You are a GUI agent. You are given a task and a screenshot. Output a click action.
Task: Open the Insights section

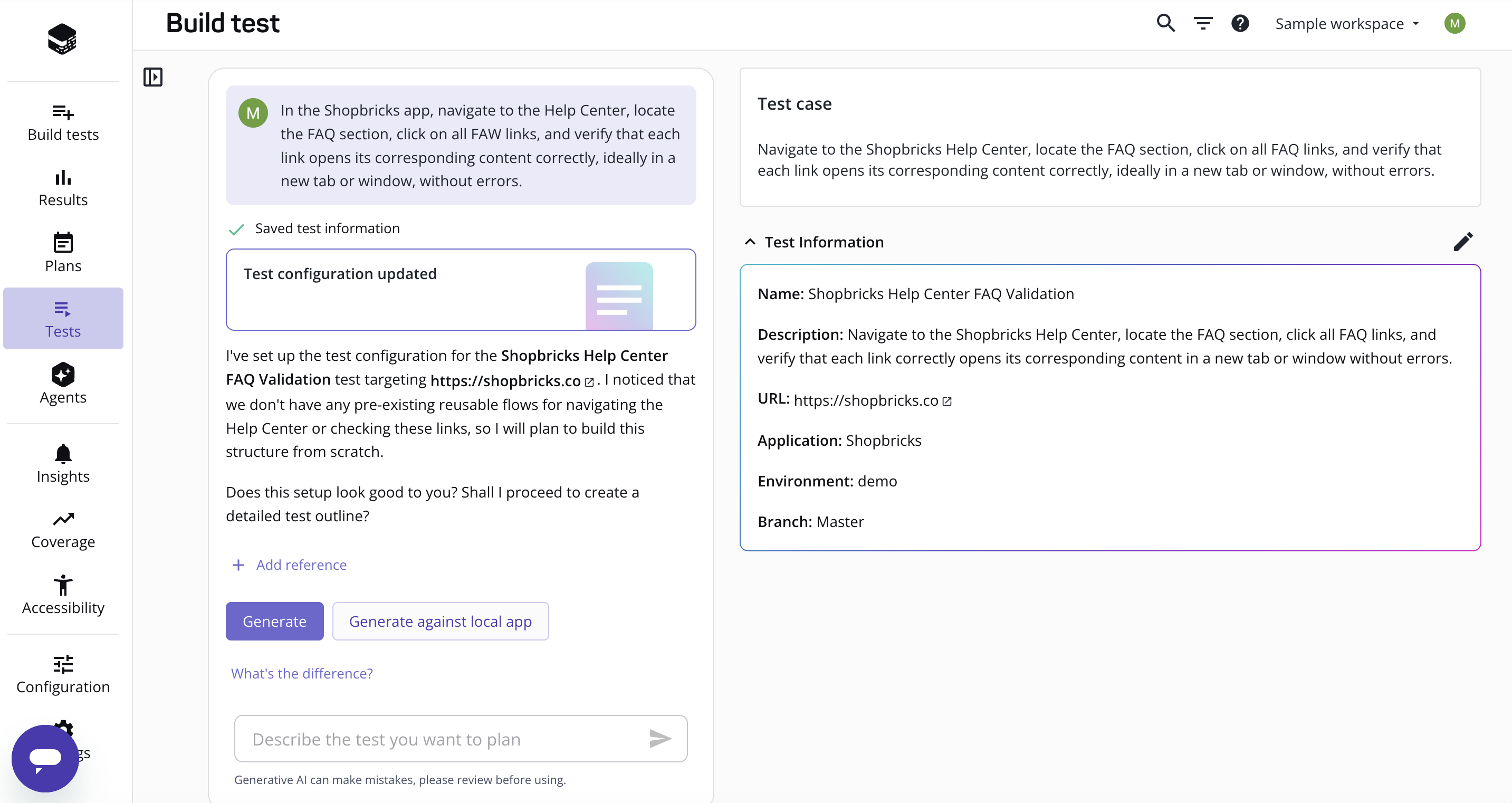pyautogui.click(x=63, y=464)
